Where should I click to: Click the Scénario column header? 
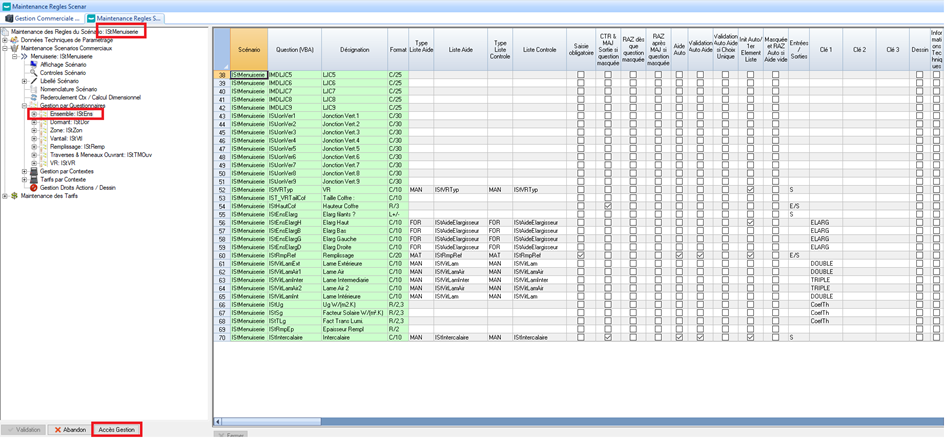248,48
